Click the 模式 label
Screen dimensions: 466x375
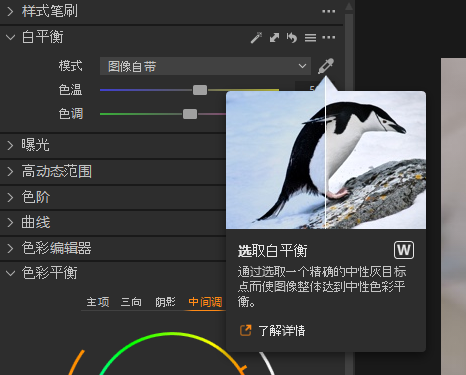click(70, 66)
